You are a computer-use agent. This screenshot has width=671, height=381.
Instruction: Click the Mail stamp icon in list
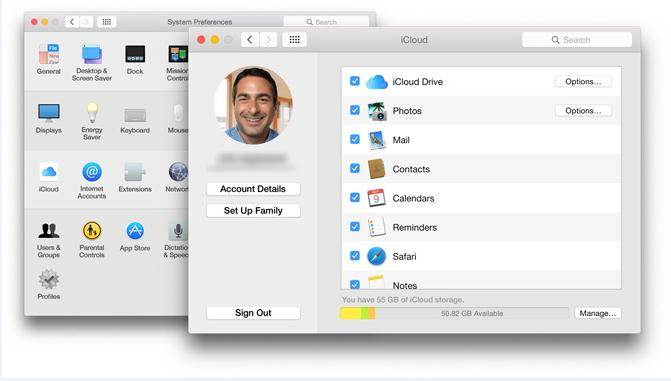(x=377, y=140)
